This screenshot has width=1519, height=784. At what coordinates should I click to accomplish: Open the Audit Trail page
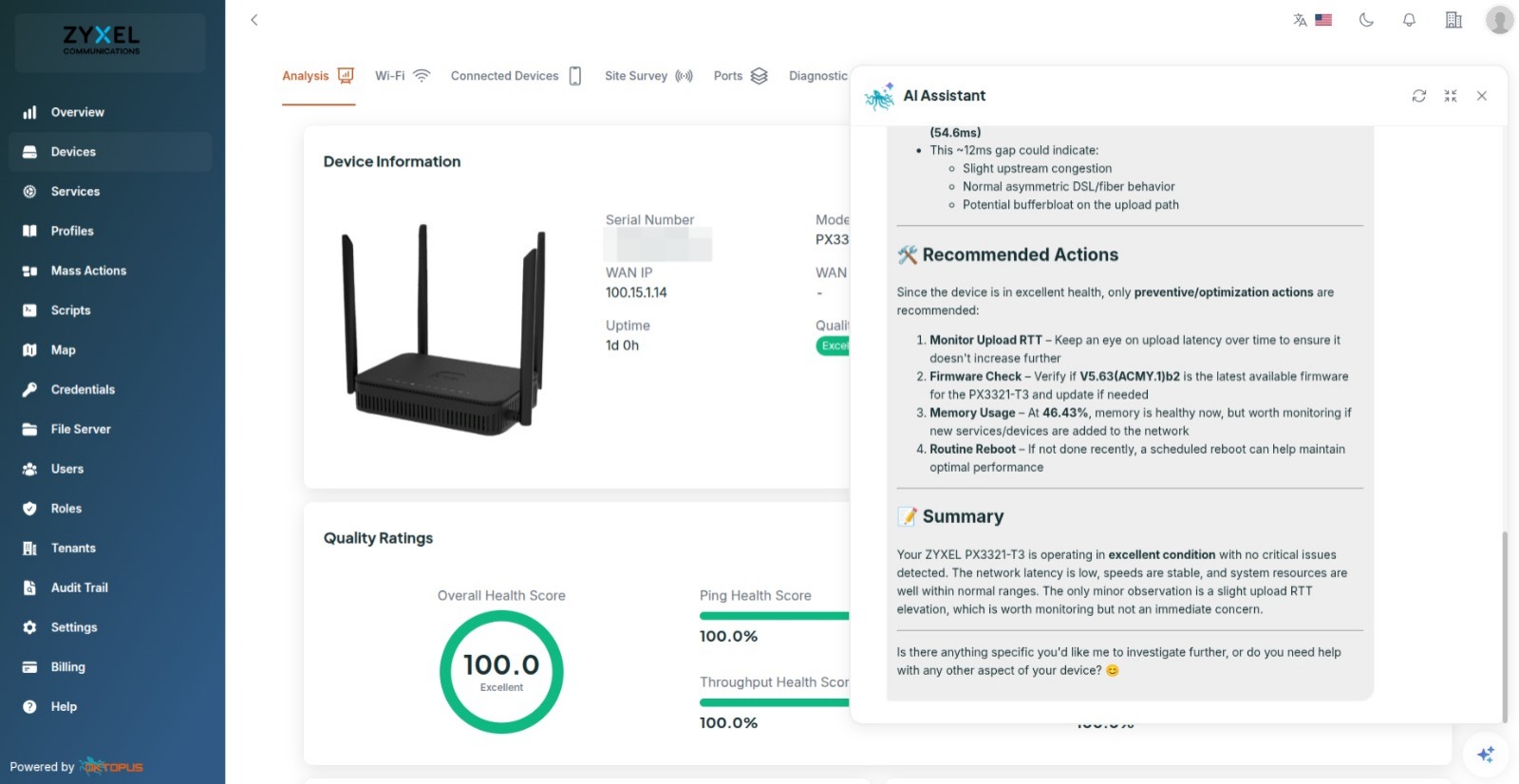coord(110,588)
